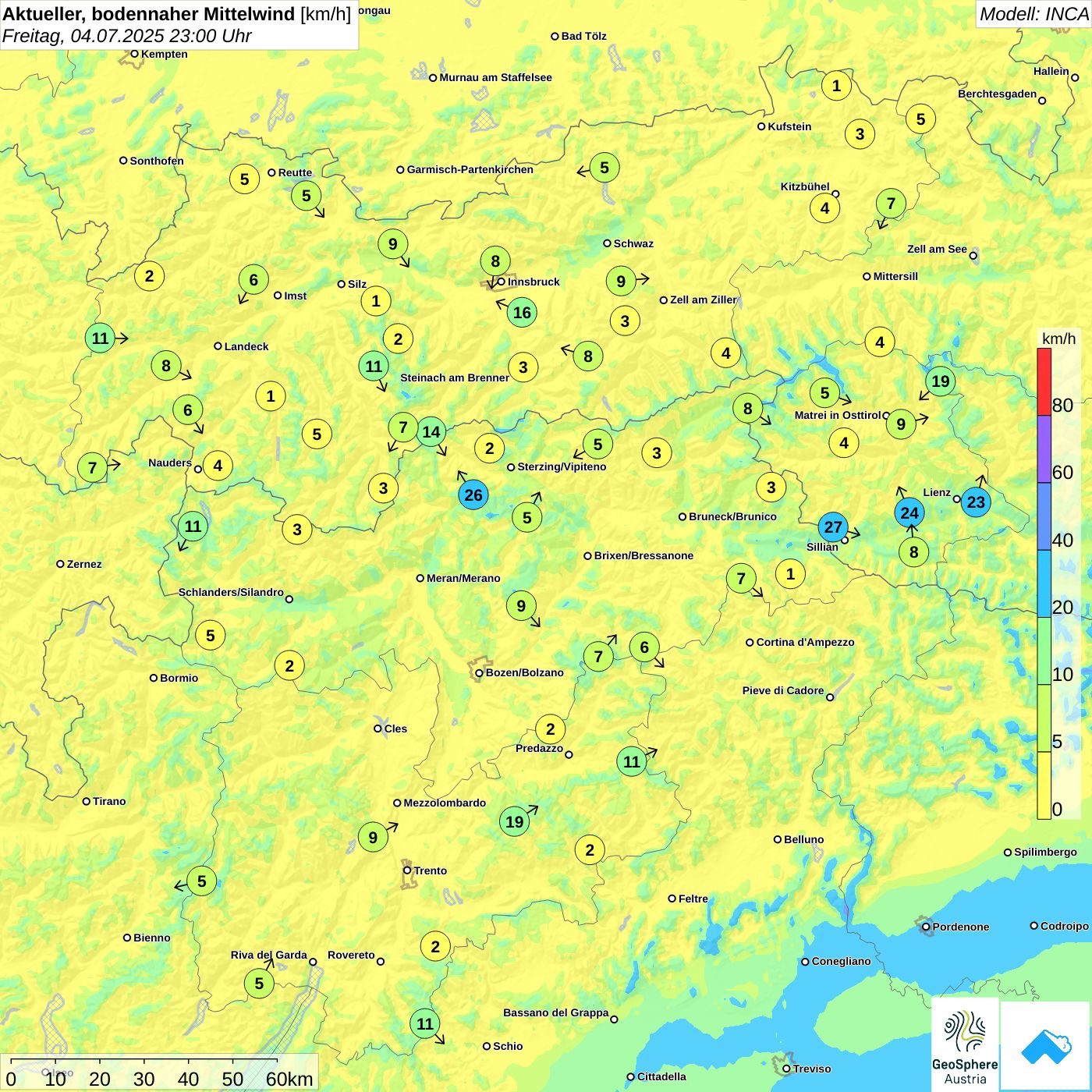Select the 16 km/h marker below Innsbruck
Image resolution: width=1092 pixels, height=1092 pixels.
pos(522,313)
